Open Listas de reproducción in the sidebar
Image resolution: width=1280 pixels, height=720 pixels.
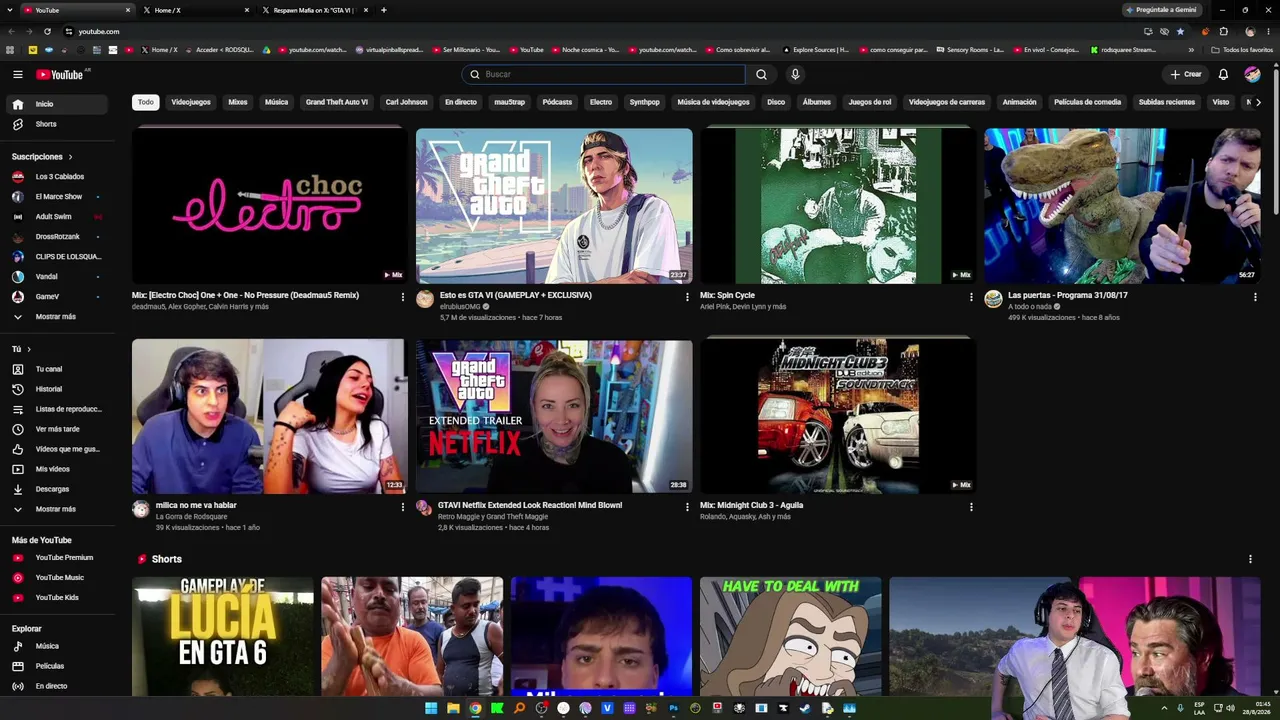click(57, 409)
